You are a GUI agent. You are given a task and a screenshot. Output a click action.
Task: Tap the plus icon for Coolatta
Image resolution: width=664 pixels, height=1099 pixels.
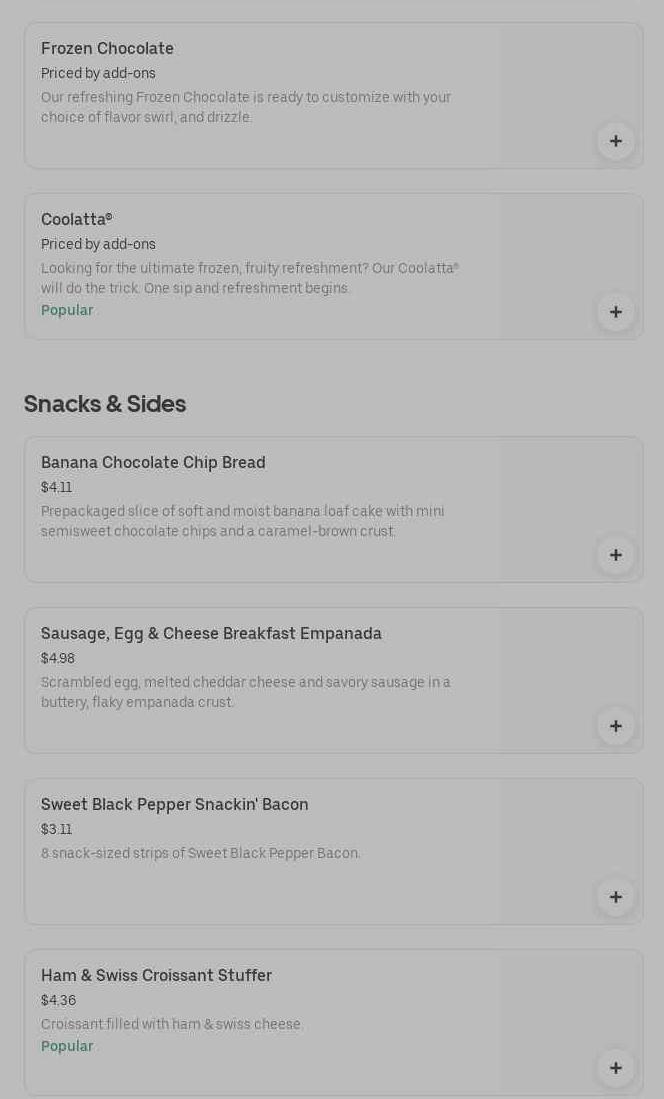point(615,312)
